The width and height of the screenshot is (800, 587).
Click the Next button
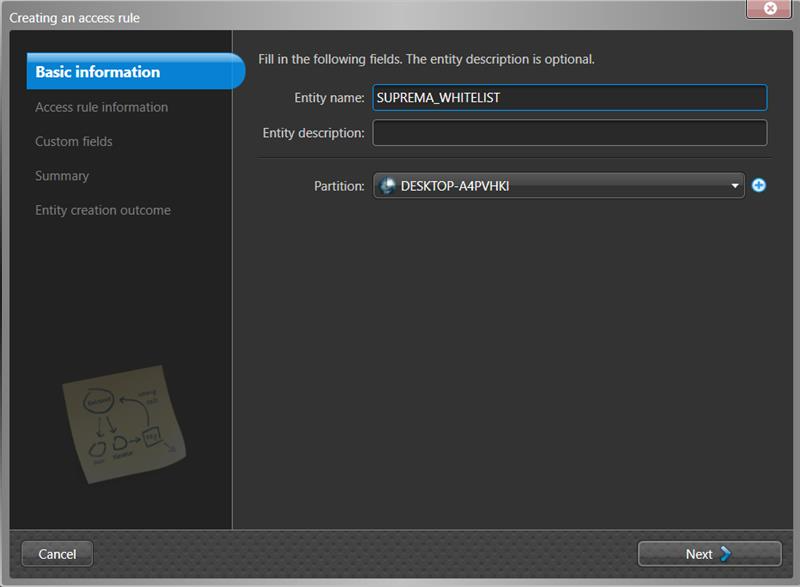point(709,554)
